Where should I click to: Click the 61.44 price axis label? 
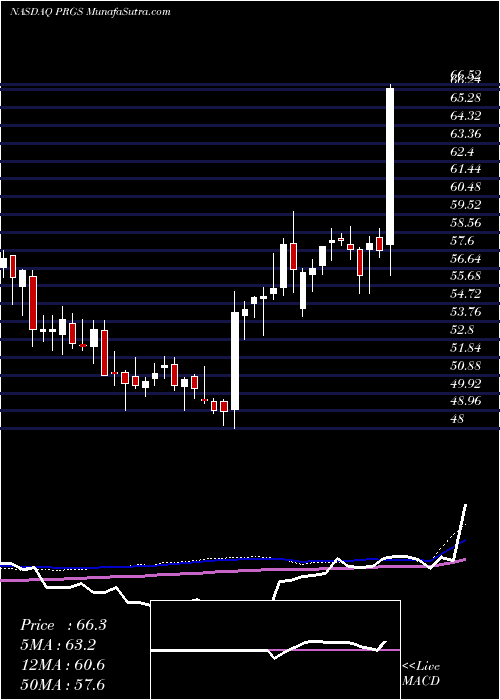coord(466,169)
